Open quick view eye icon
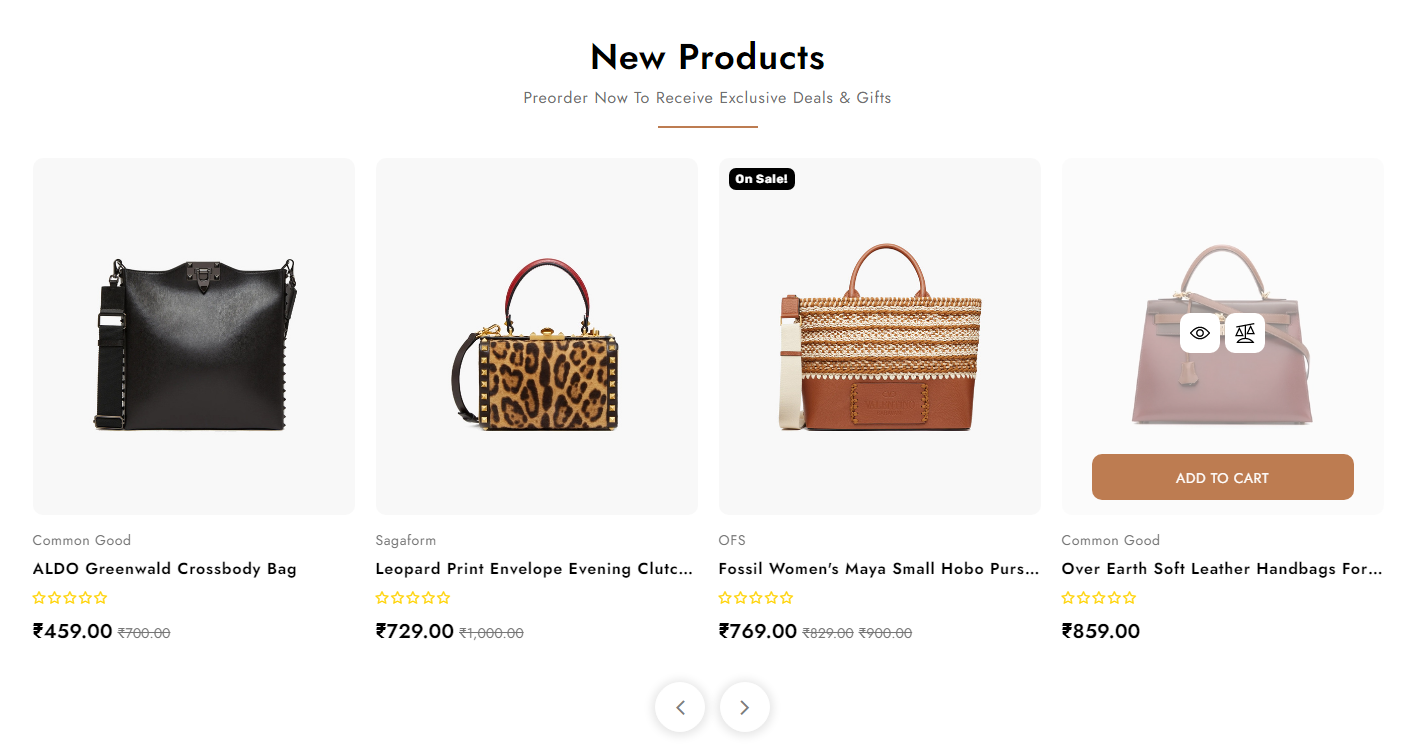The height and width of the screenshot is (751, 1419). coord(1200,333)
